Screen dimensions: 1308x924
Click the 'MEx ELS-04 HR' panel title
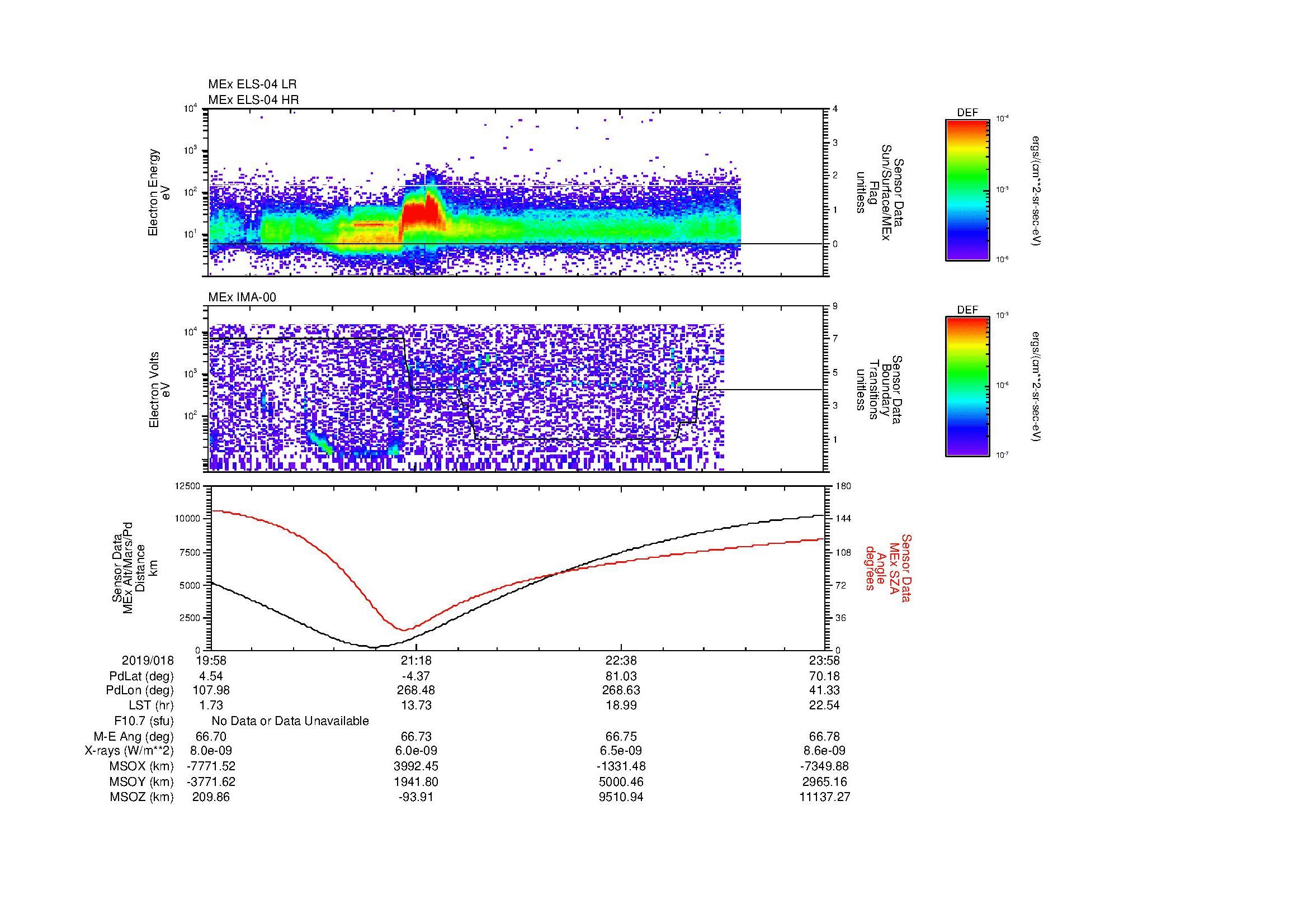pos(253,100)
